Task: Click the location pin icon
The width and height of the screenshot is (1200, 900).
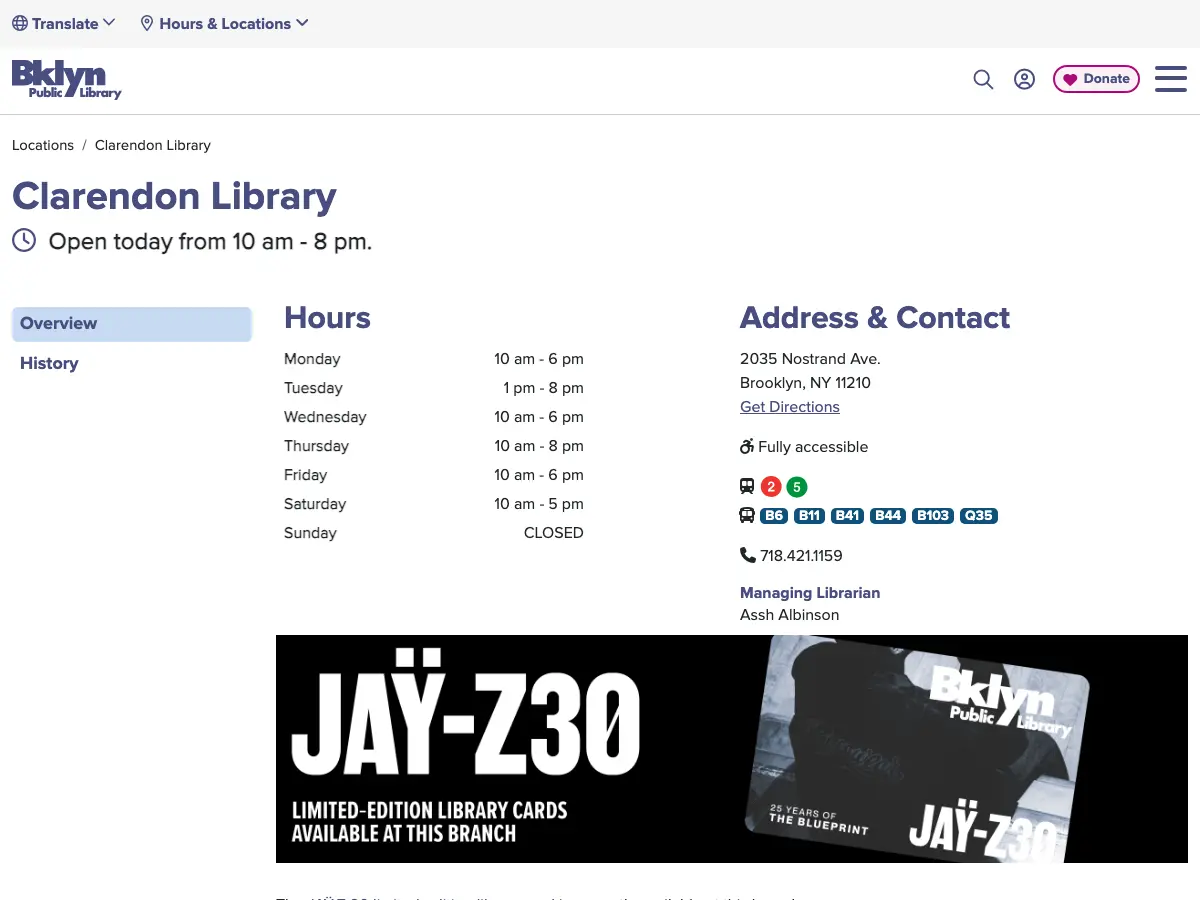Action: click(147, 23)
